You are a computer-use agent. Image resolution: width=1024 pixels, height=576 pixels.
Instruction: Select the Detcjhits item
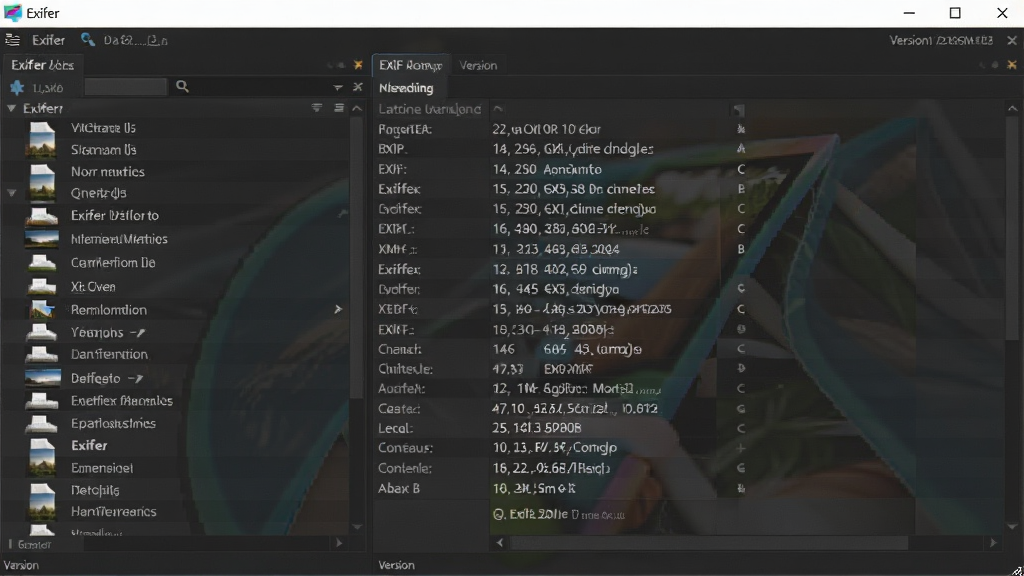point(95,490)
